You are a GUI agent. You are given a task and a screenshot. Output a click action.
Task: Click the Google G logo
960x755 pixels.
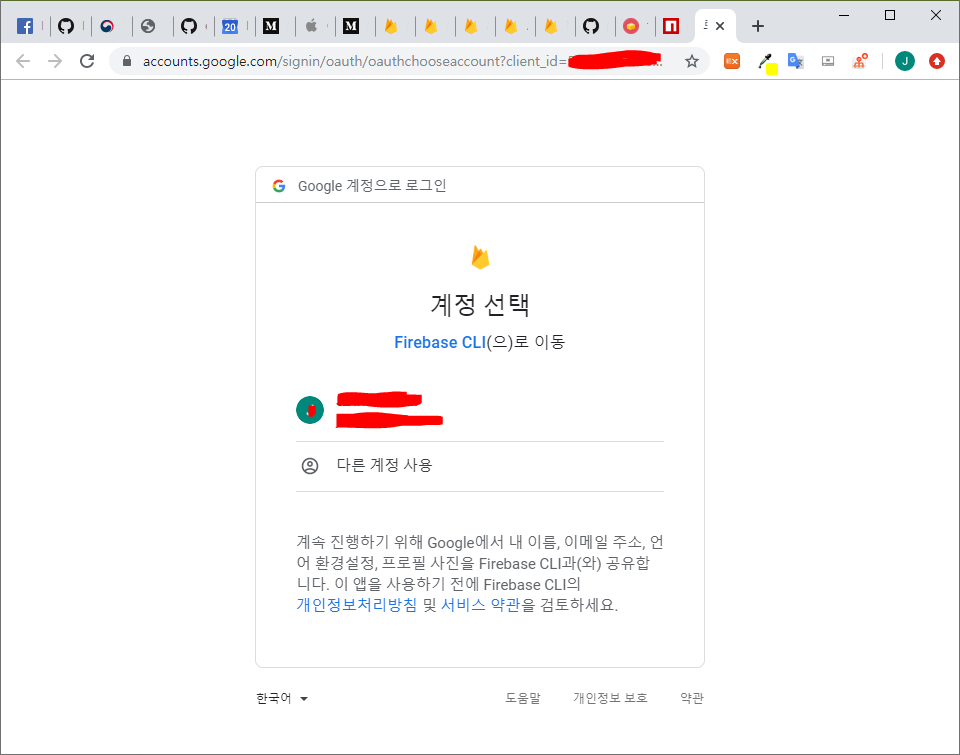point(279,186)
